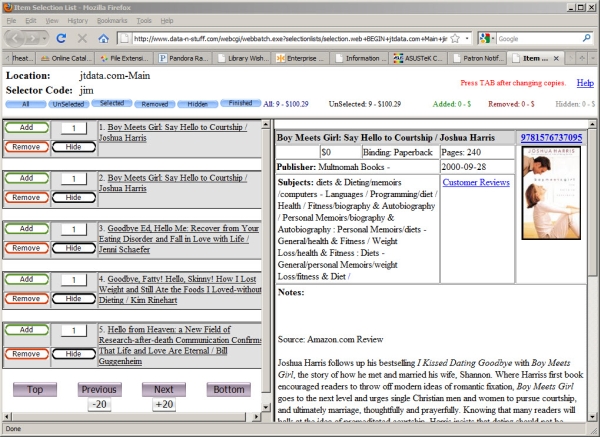Open the Google search engine icon menu
Image resolution: width=600 pixels, height=437 pixels.
487,38
